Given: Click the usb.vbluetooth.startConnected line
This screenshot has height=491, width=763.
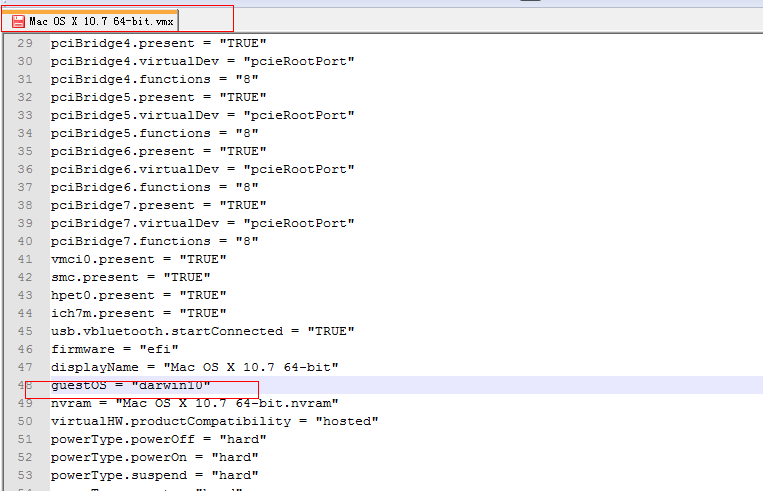Looking at the screenshot, I should tap(203, 331).
